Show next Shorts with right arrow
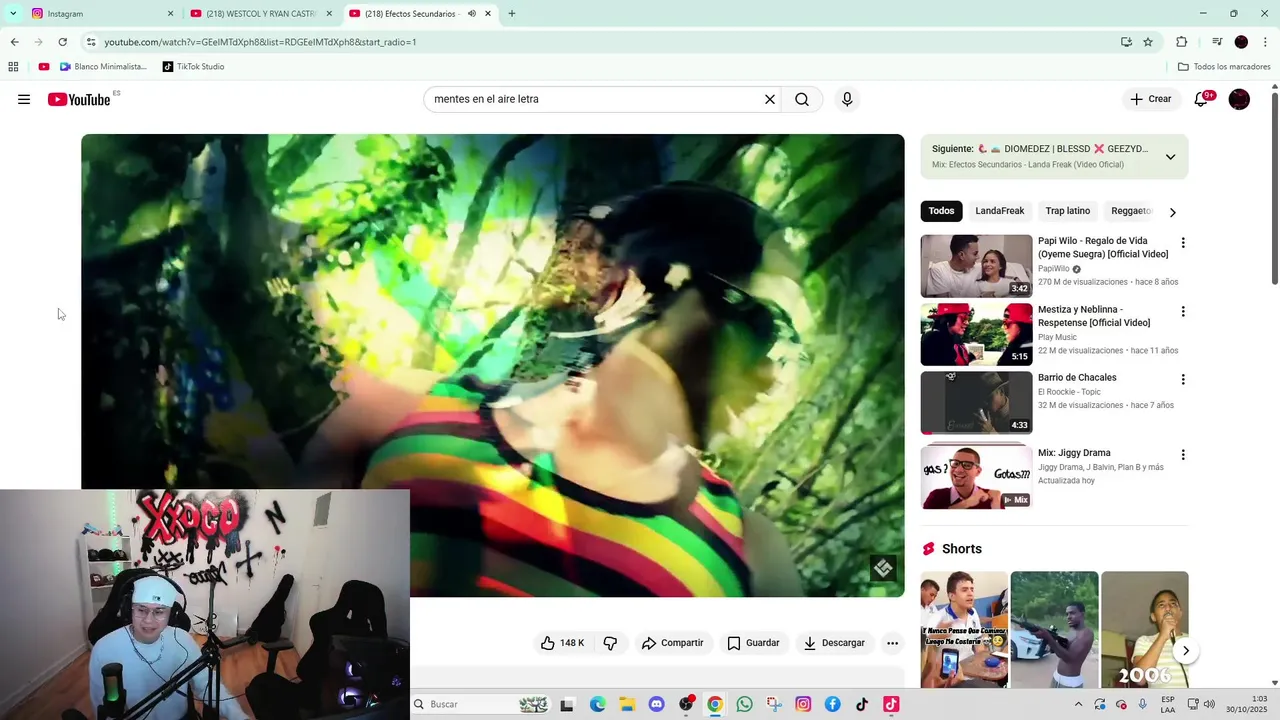 click(1185, 651)
